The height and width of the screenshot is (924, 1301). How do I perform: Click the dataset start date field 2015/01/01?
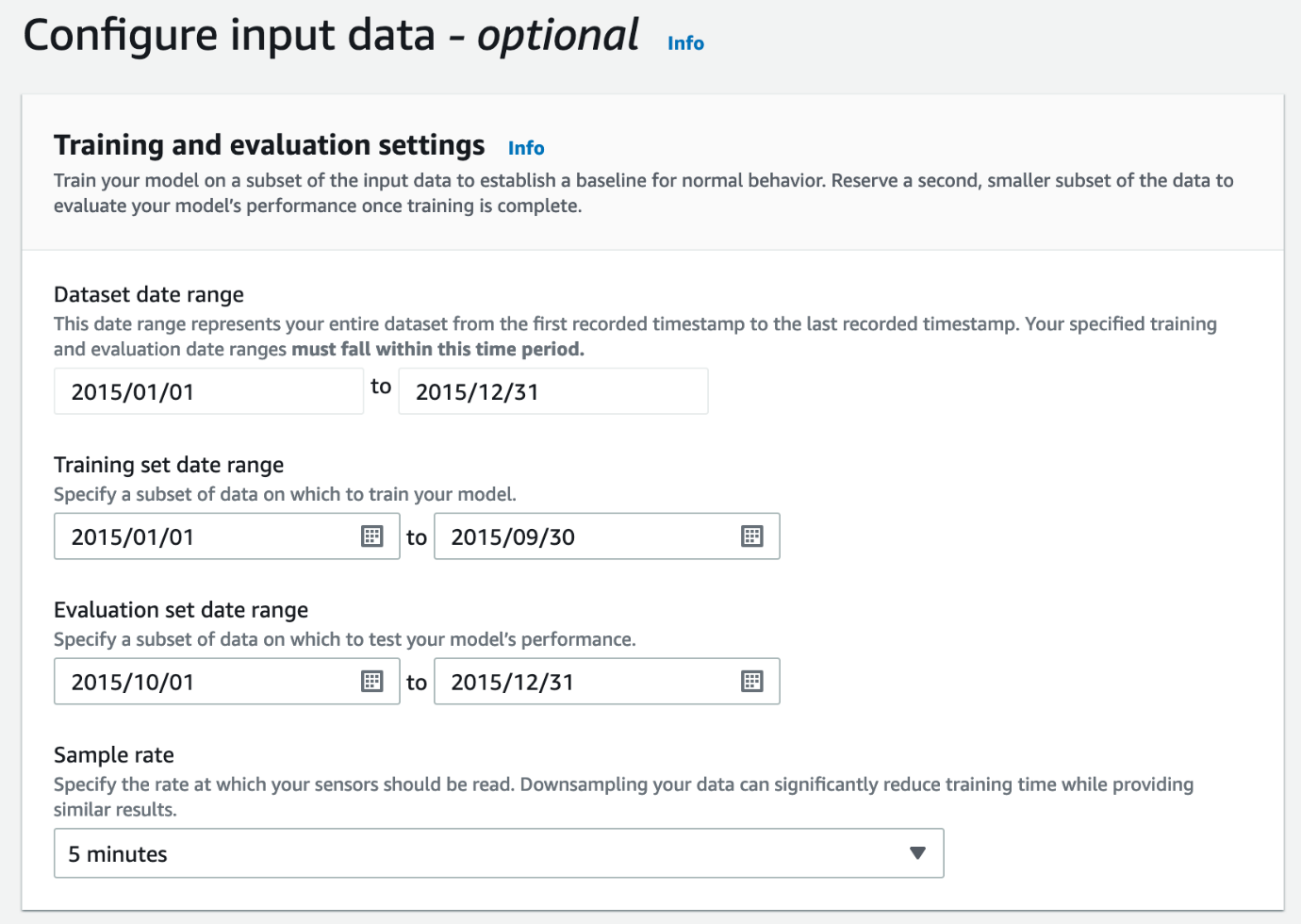pos(207,391)
